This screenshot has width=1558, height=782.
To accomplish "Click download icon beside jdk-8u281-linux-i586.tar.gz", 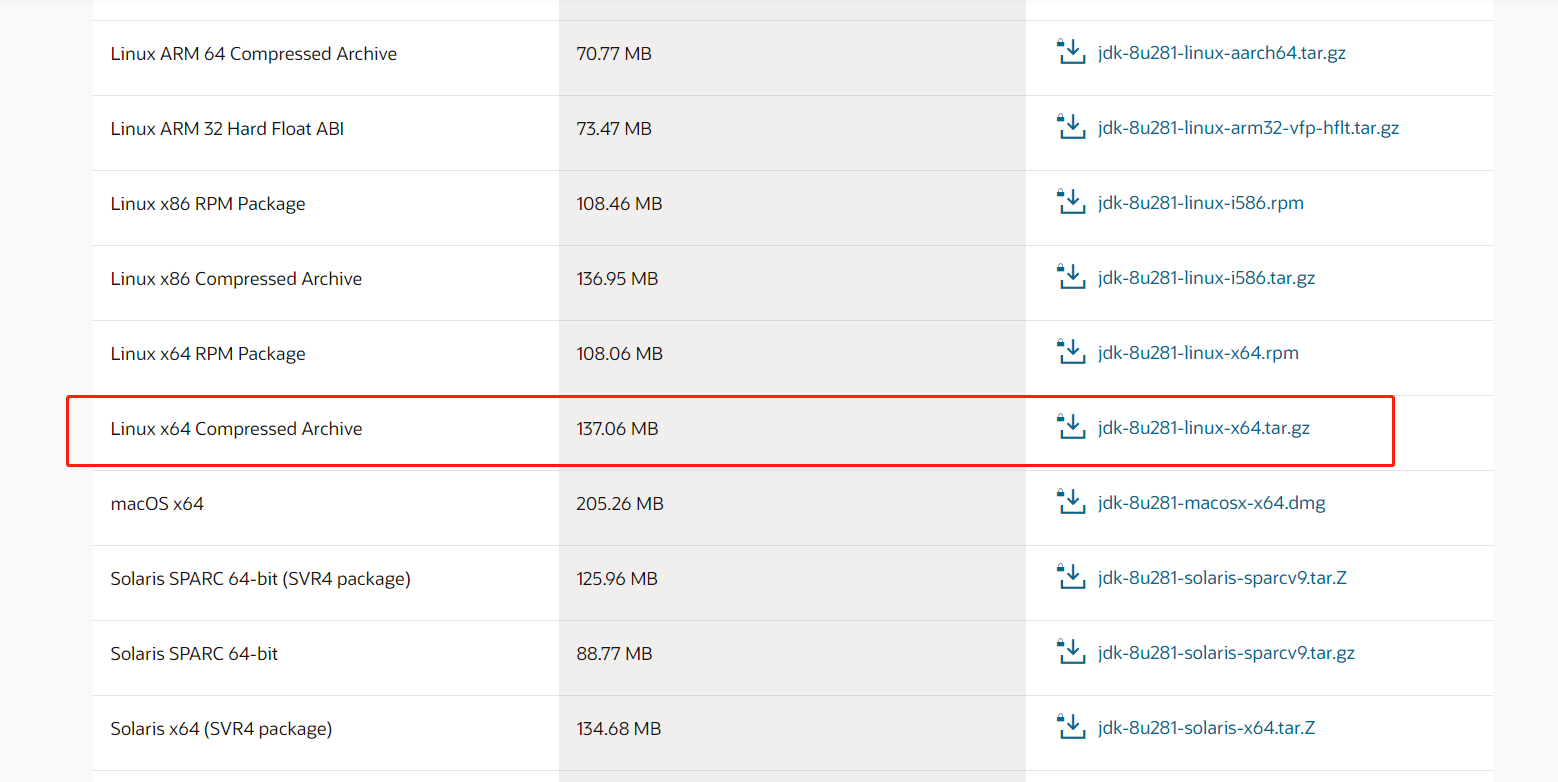I will 1071,277.
